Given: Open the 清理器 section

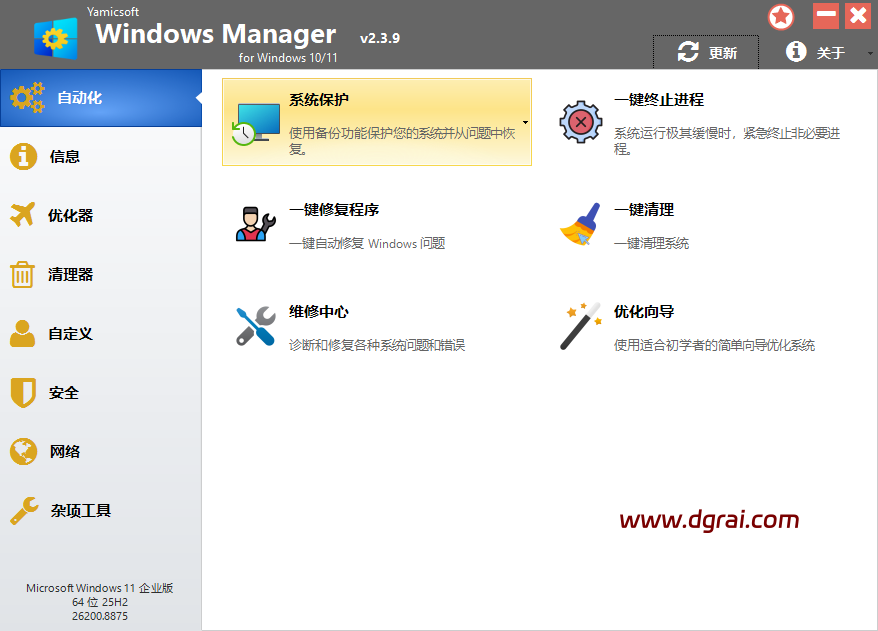Looking at the screenshot, I should [x=101, y=274].
